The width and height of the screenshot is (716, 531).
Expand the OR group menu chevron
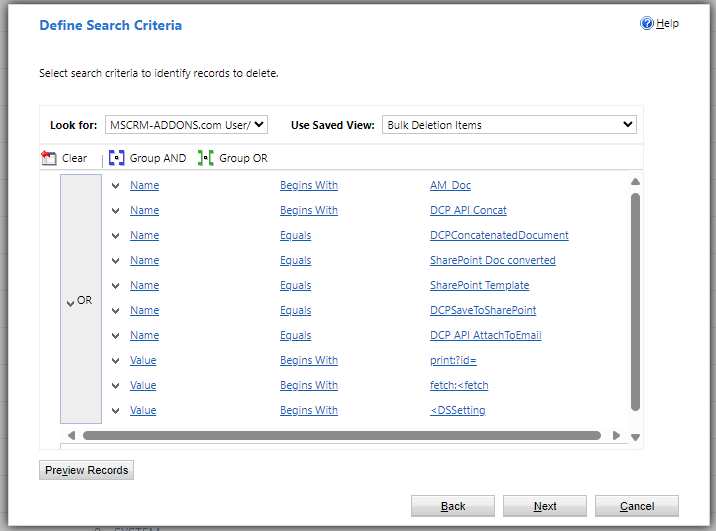70,303
